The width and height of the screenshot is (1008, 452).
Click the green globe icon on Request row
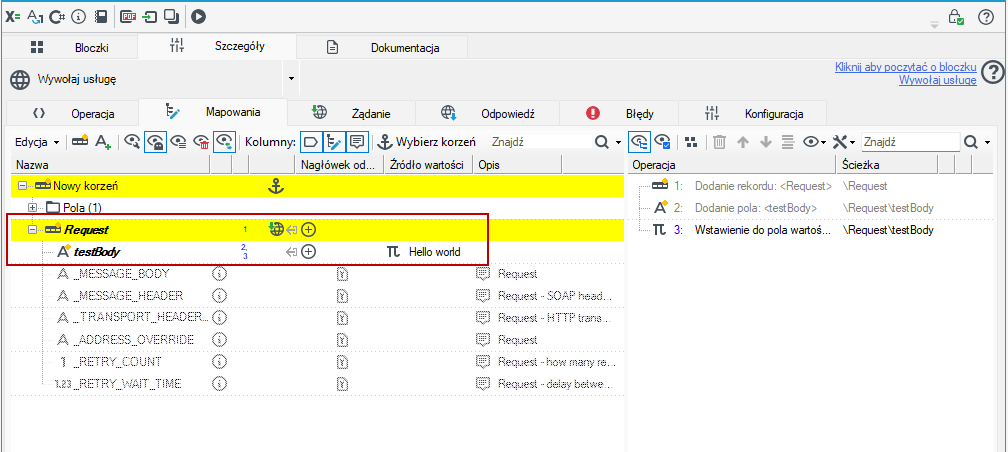point(276,229)
